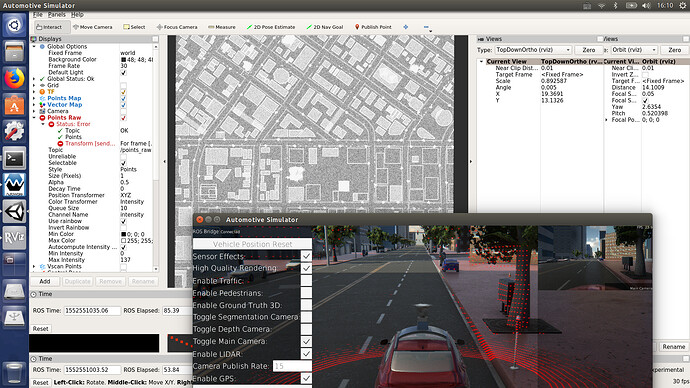
Task: Expand the Vscan Points node
Action: [34, 266]
